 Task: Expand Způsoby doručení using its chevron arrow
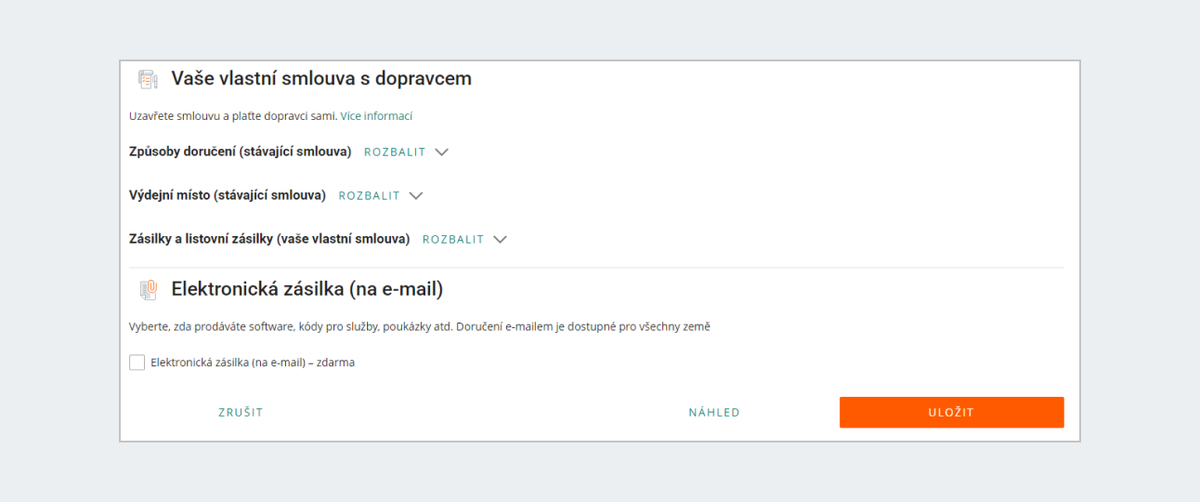[442, 152]
